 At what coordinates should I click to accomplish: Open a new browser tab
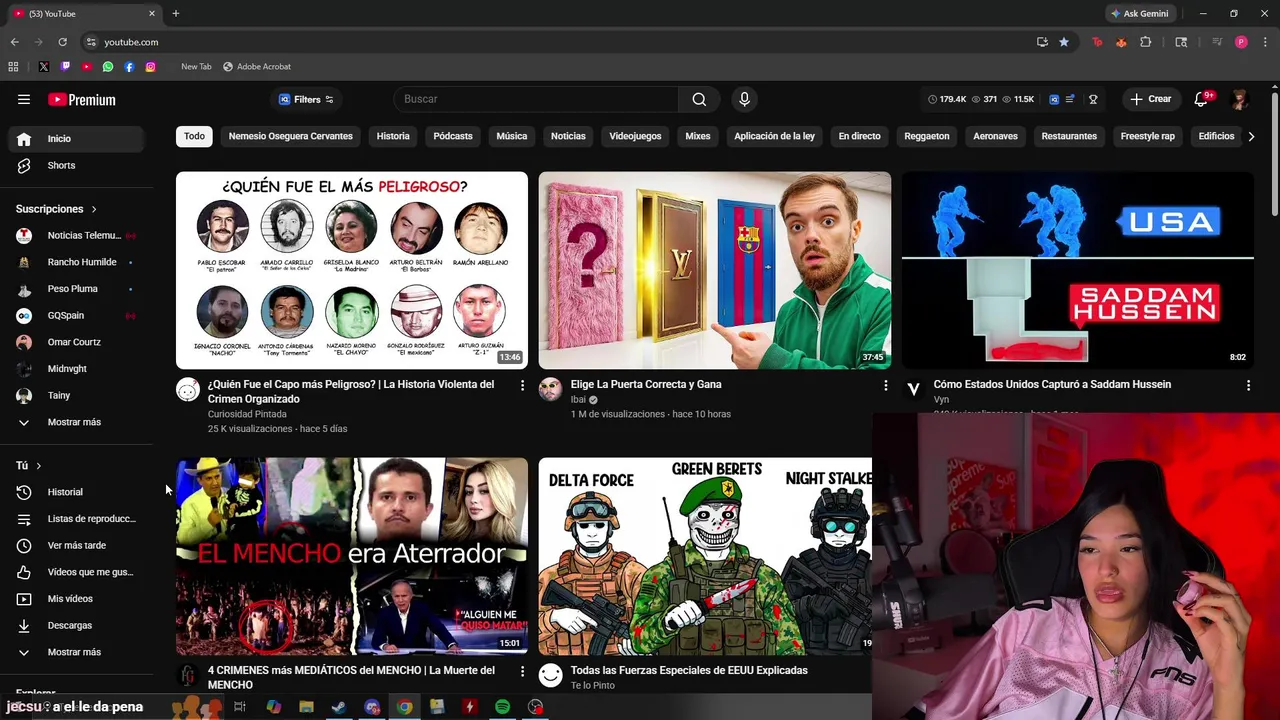[175, 14]
